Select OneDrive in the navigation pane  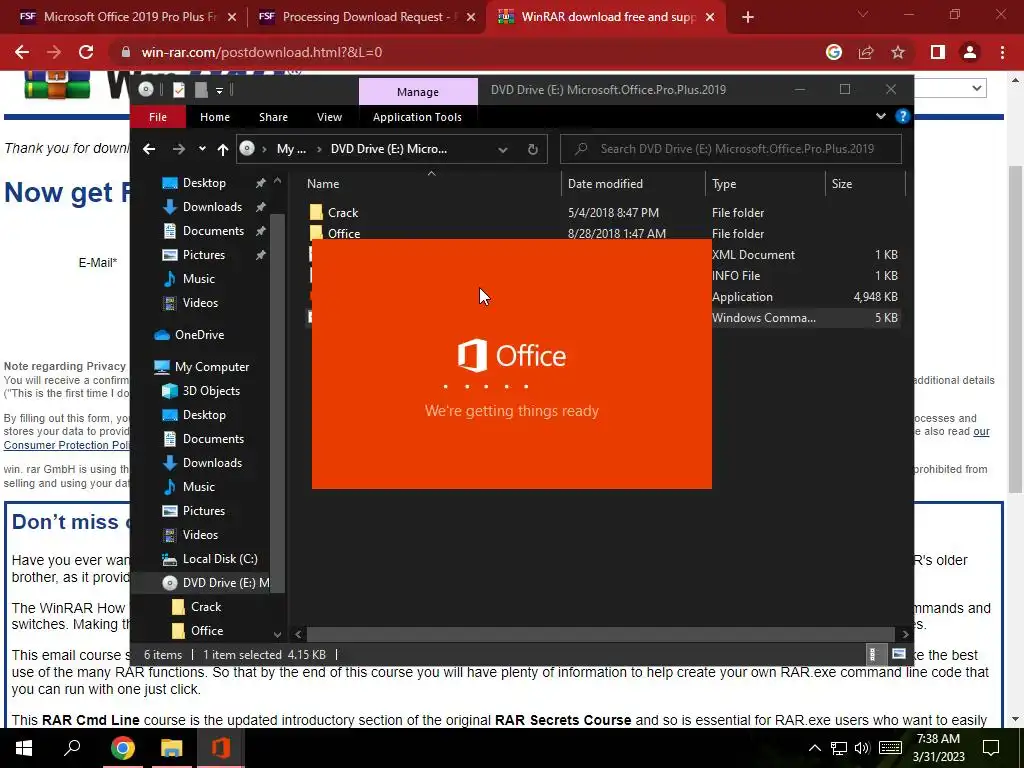199,335
